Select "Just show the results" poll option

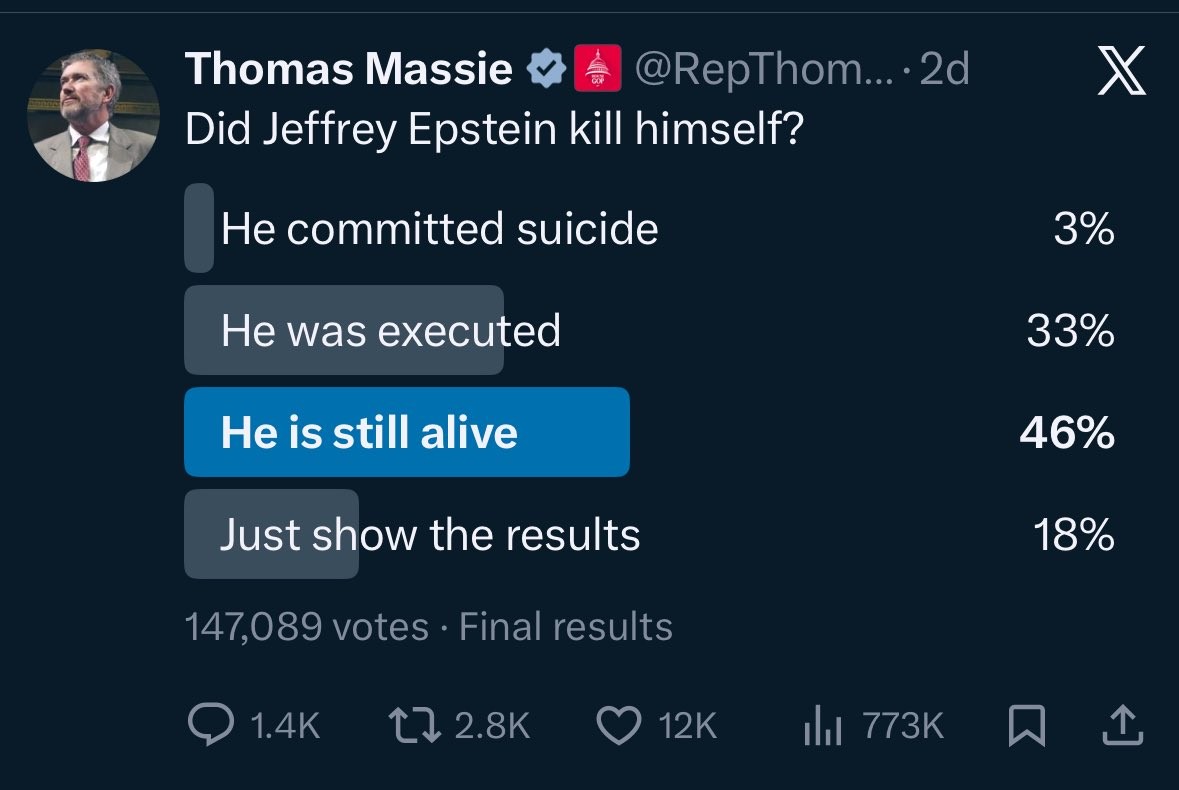pos(429,535)
